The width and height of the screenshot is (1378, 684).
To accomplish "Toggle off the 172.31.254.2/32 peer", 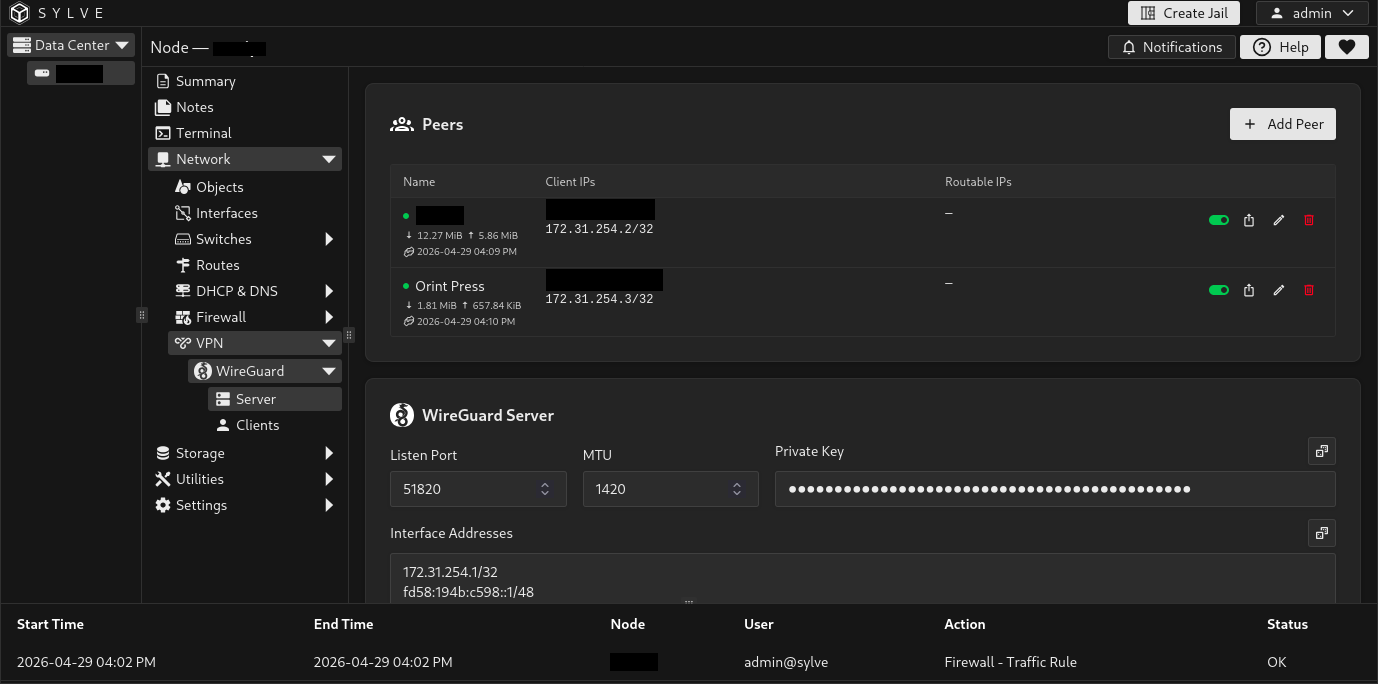I will pos(1218,220).
